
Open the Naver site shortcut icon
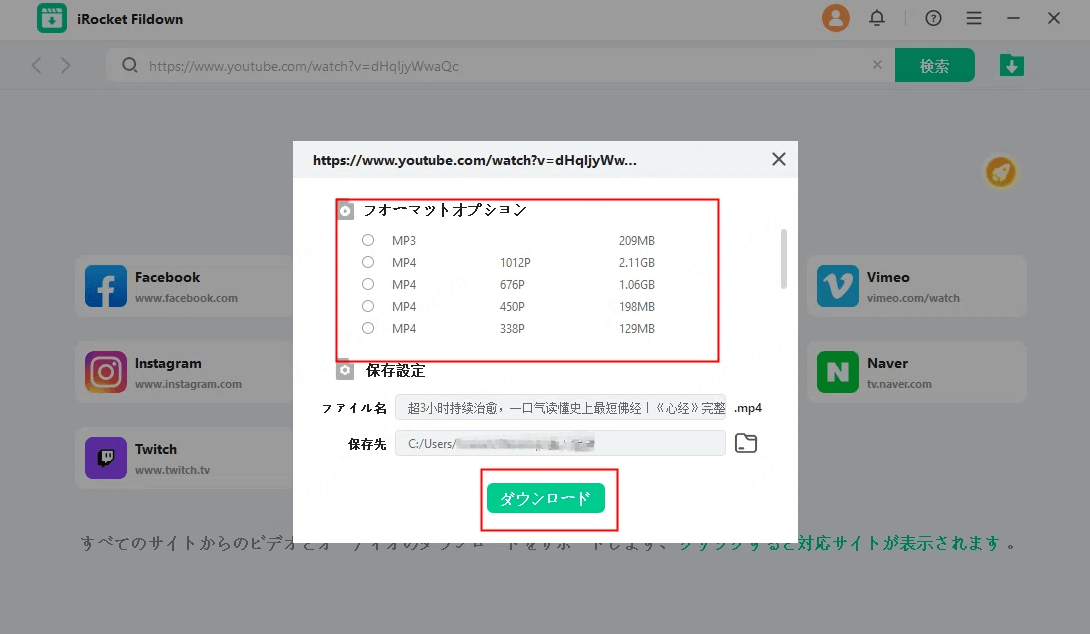(838, 372)
